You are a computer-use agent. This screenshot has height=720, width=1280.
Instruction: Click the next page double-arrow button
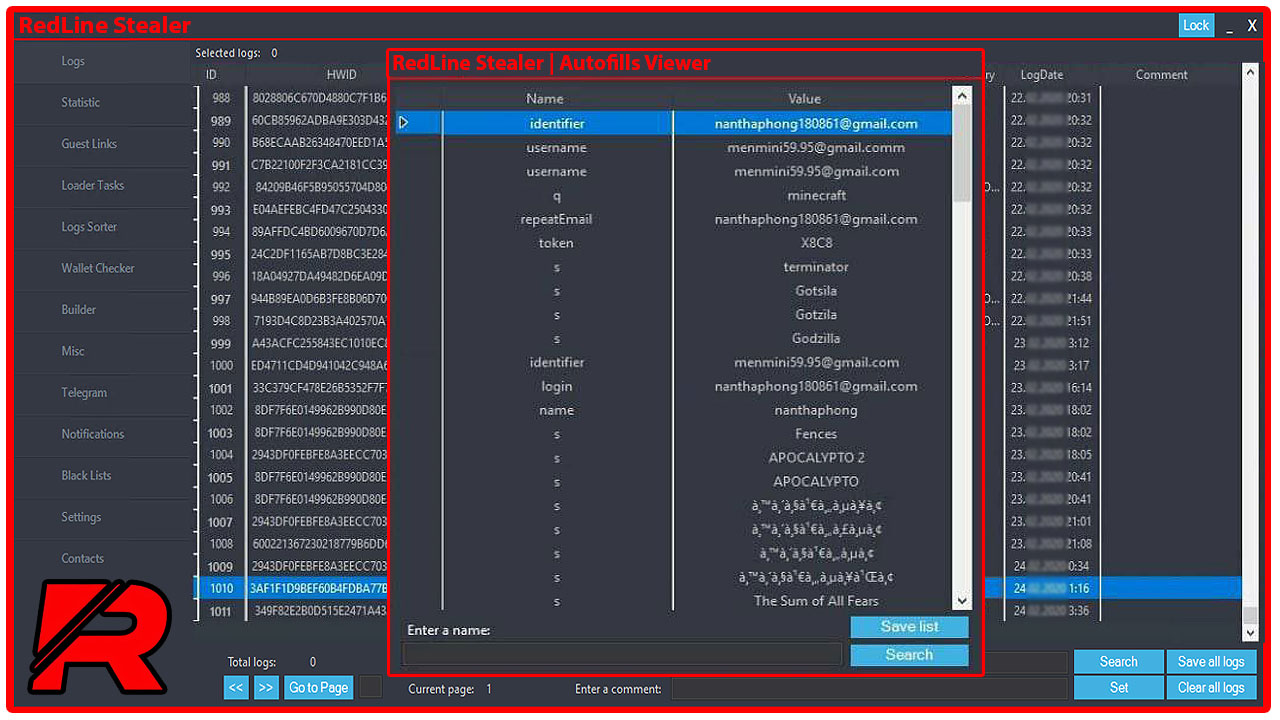click(265, 688)
